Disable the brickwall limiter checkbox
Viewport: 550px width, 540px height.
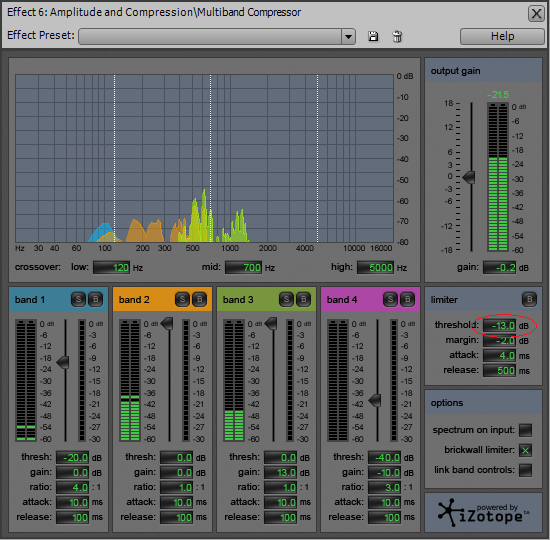coord(525,450)
